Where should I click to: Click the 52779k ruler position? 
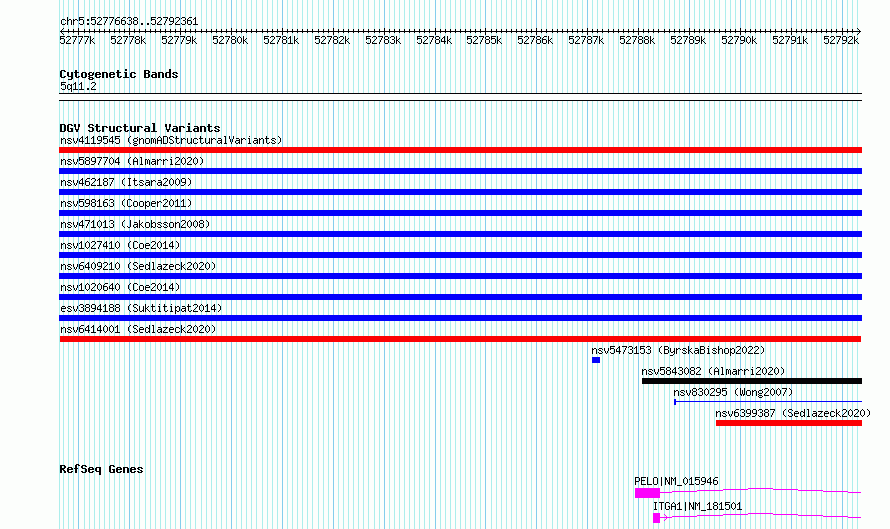pos(179,40)
